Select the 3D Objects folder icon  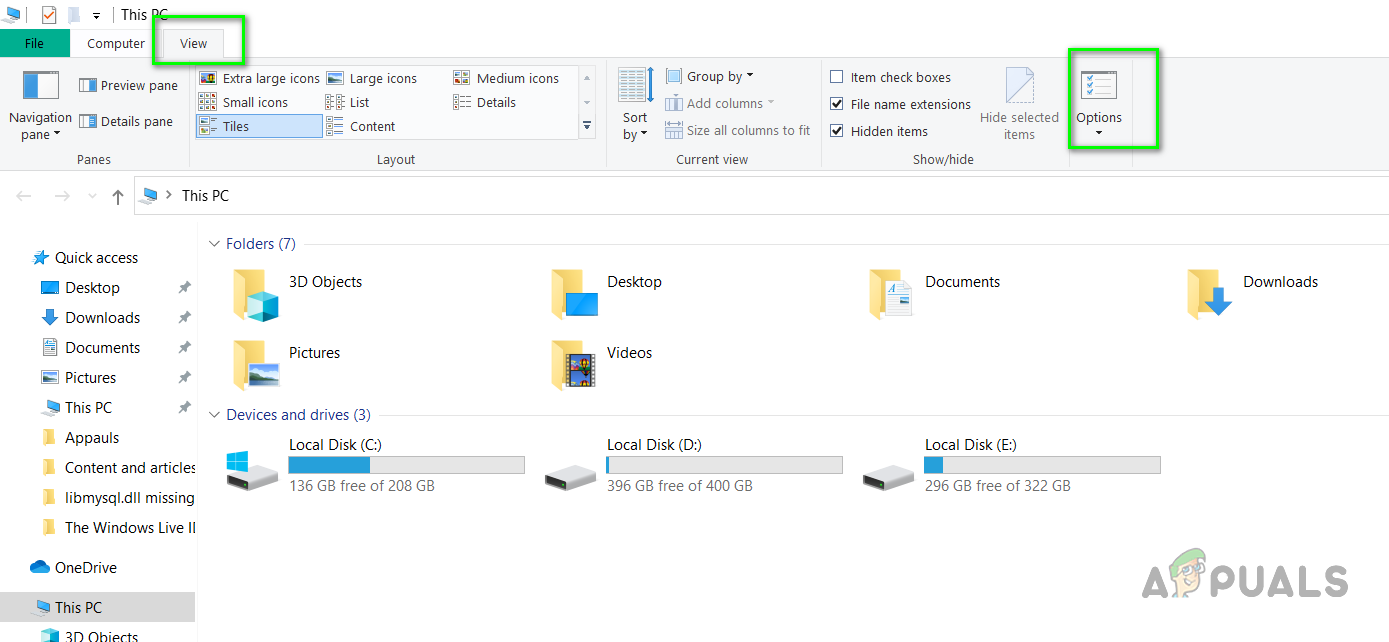(x=255, y=294)
